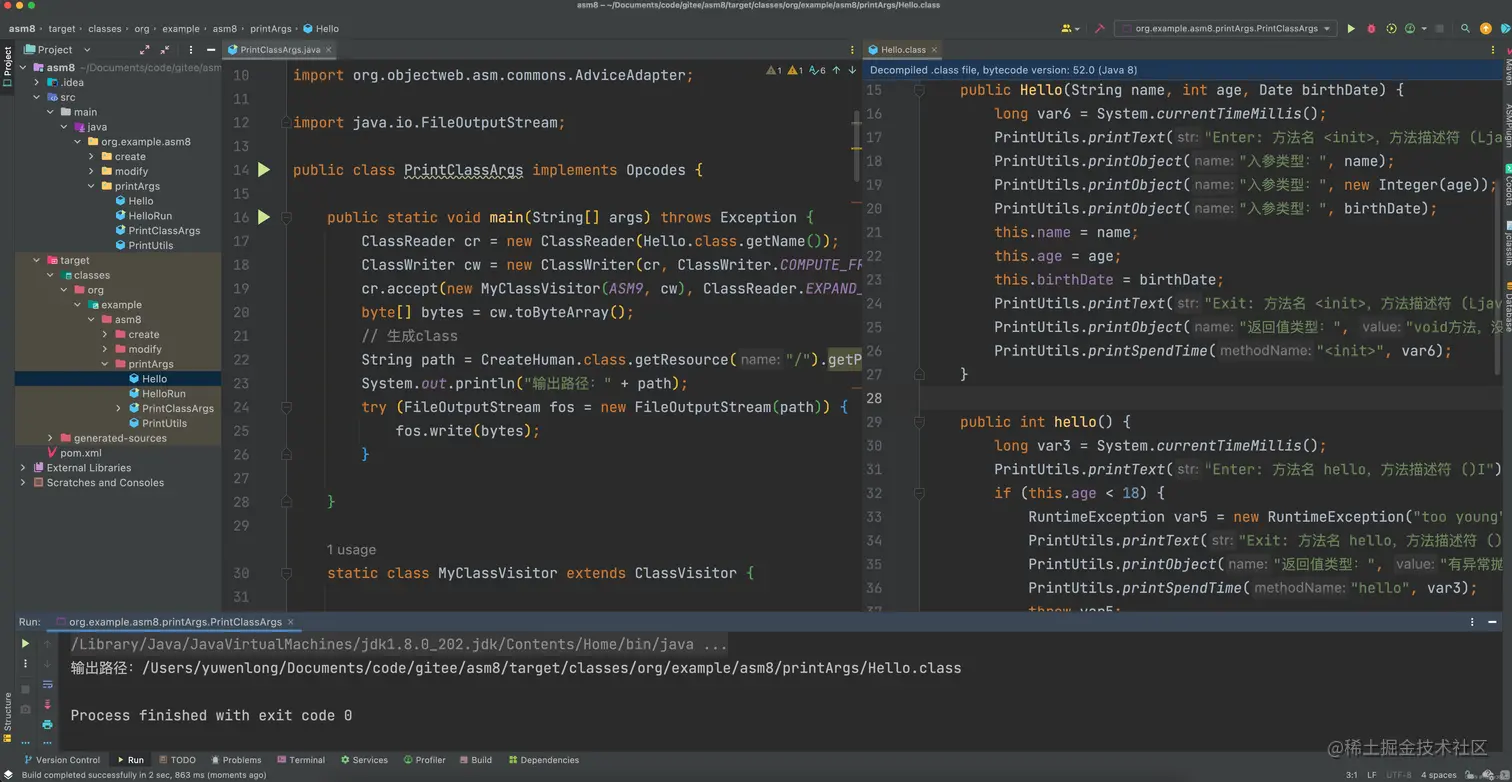Expand the .idea folder
Viewport: 1512px width, 782px height.
point(37,82)
